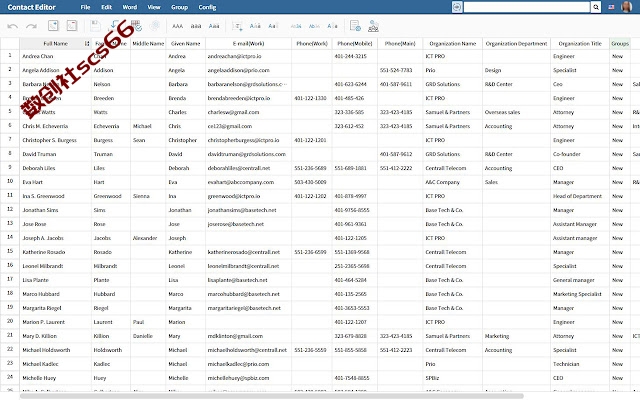Click the Given Name column header

(186, 44)
